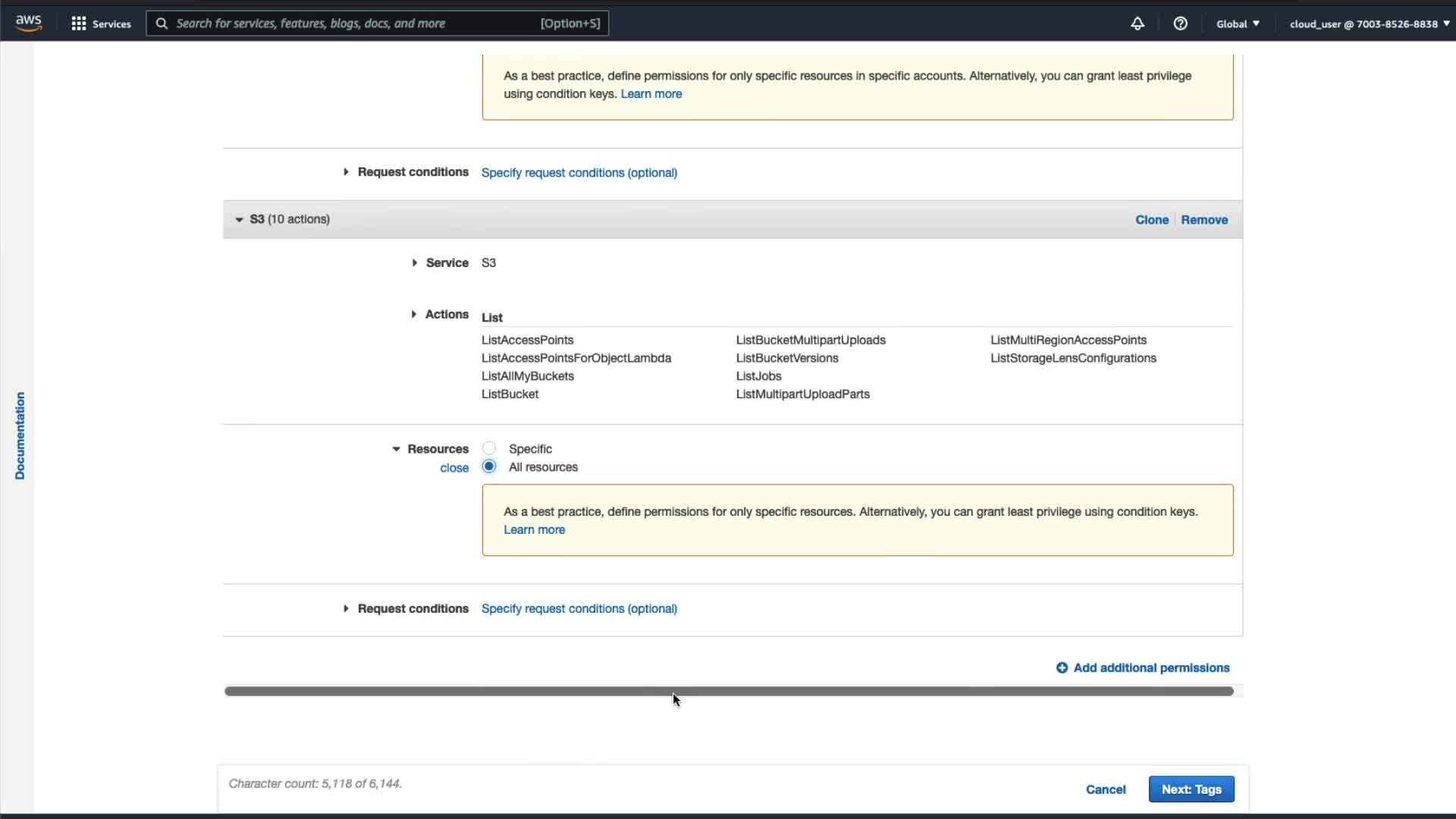Click the plus icon for additional permissions
This screenshot has width=1456, height=819.
click(x=1062, y=667)
